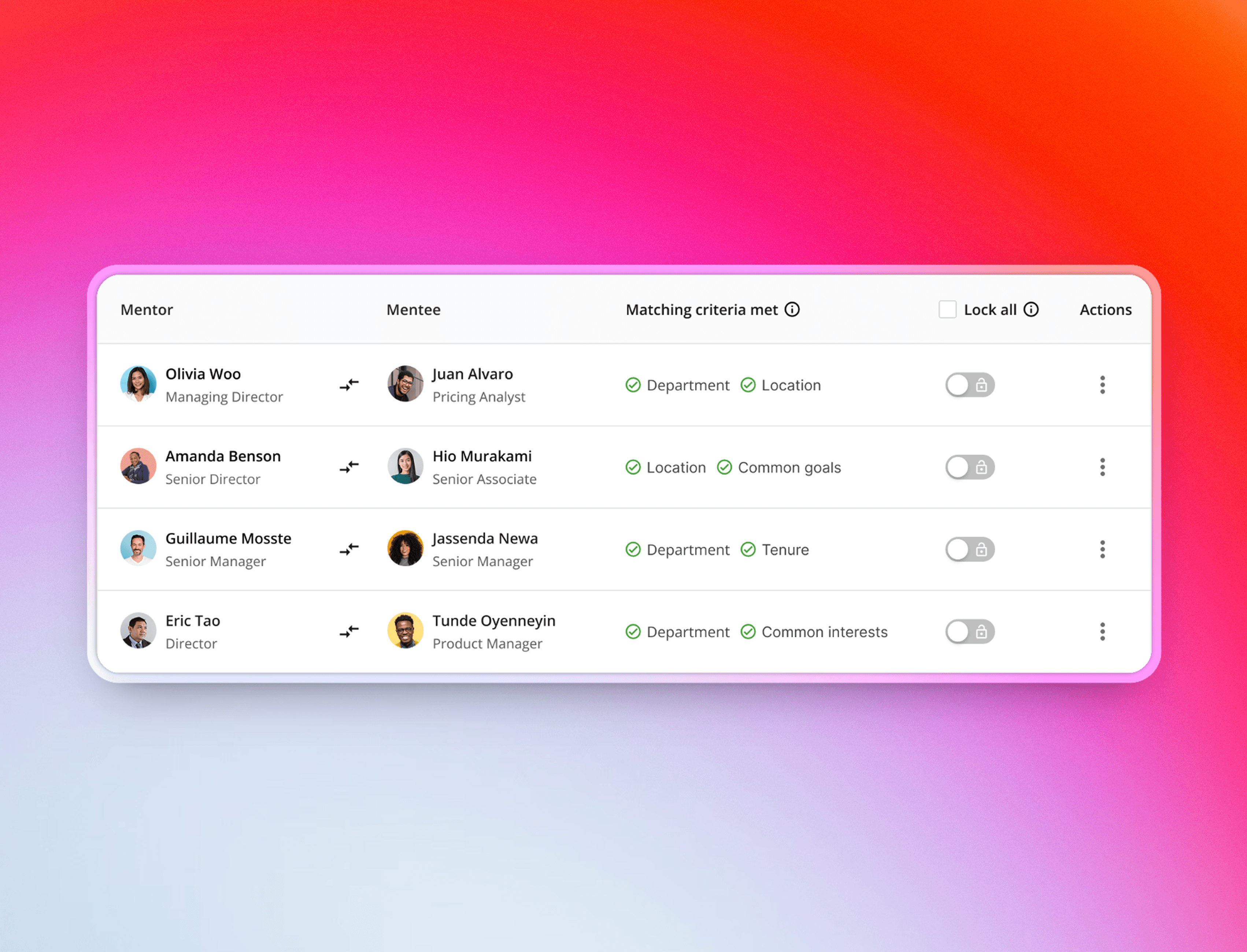The height and width of the screenshot is (952, 1247).
Task: Toggle the lock for the Olivia Woo match
Action: [969, 385]
